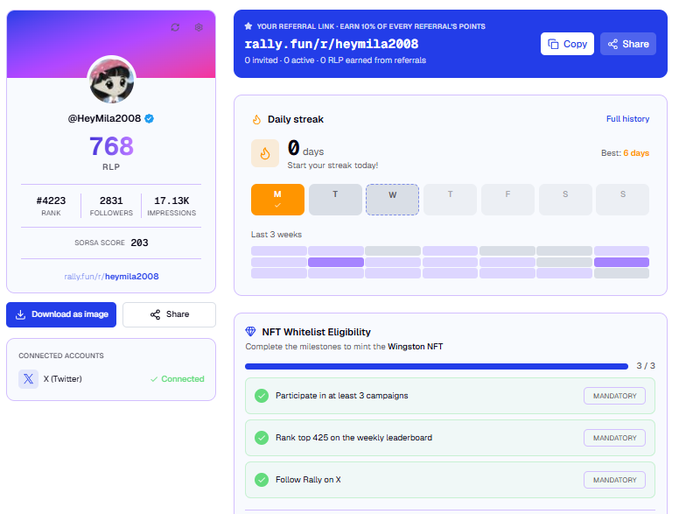Click MANDATORY badge on Rank top 425 row
Image resolution: width=679 pixels, height=514 pixels.
(x=614, y=438)
